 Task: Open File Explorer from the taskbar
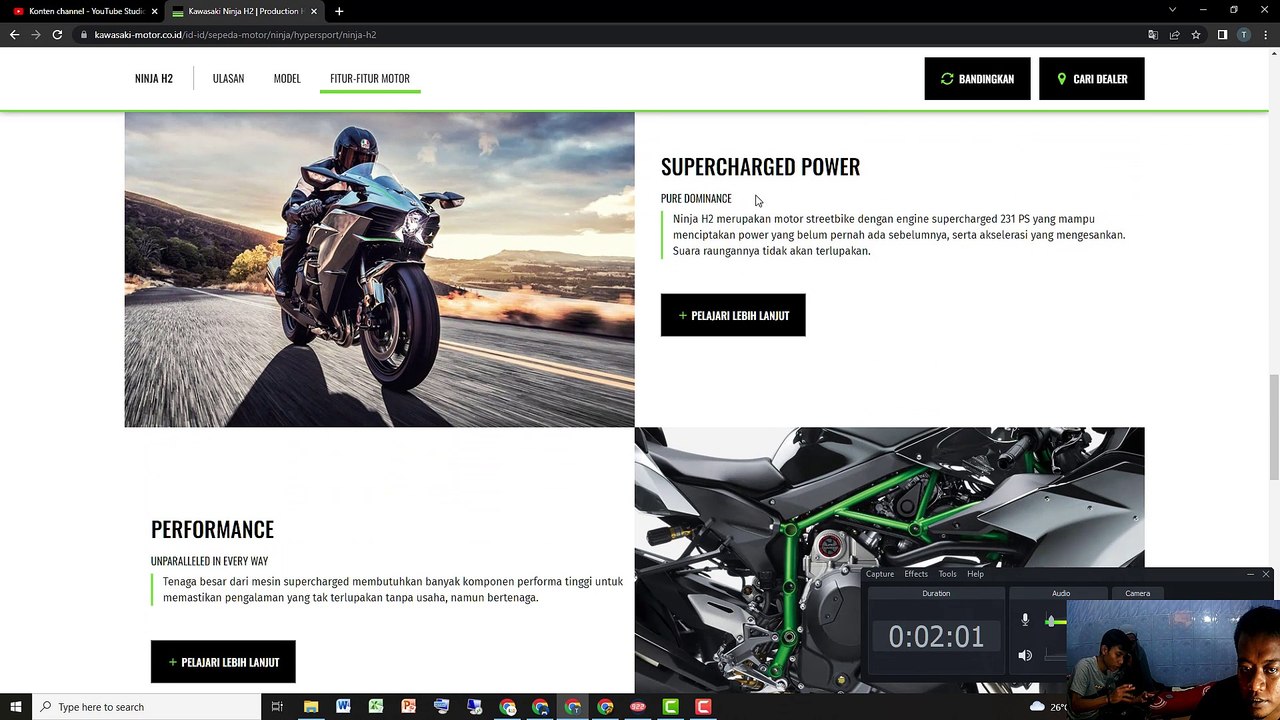tap(311, 707)
